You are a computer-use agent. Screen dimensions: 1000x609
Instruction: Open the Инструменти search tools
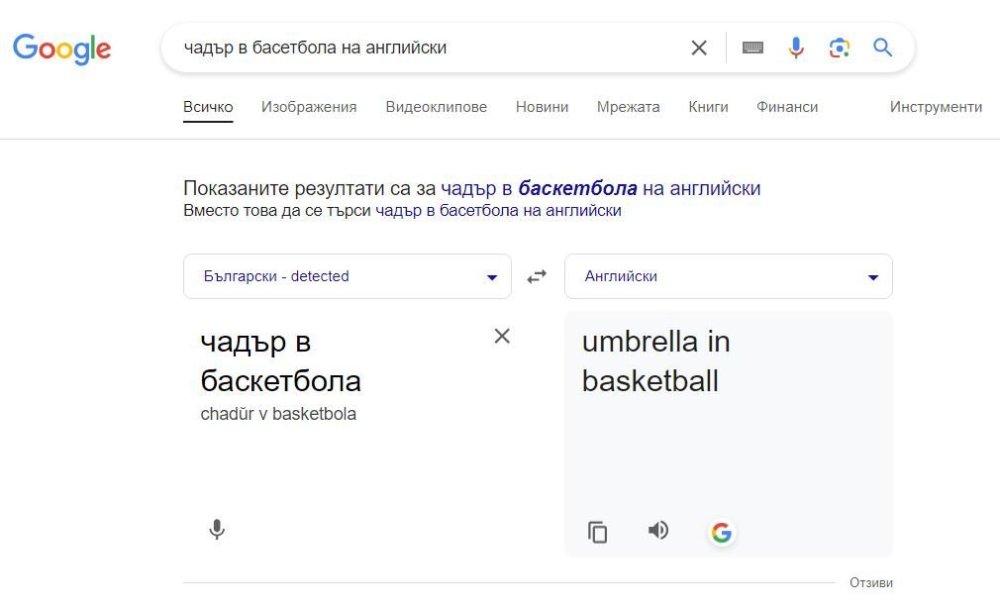(x=936, y=107)
